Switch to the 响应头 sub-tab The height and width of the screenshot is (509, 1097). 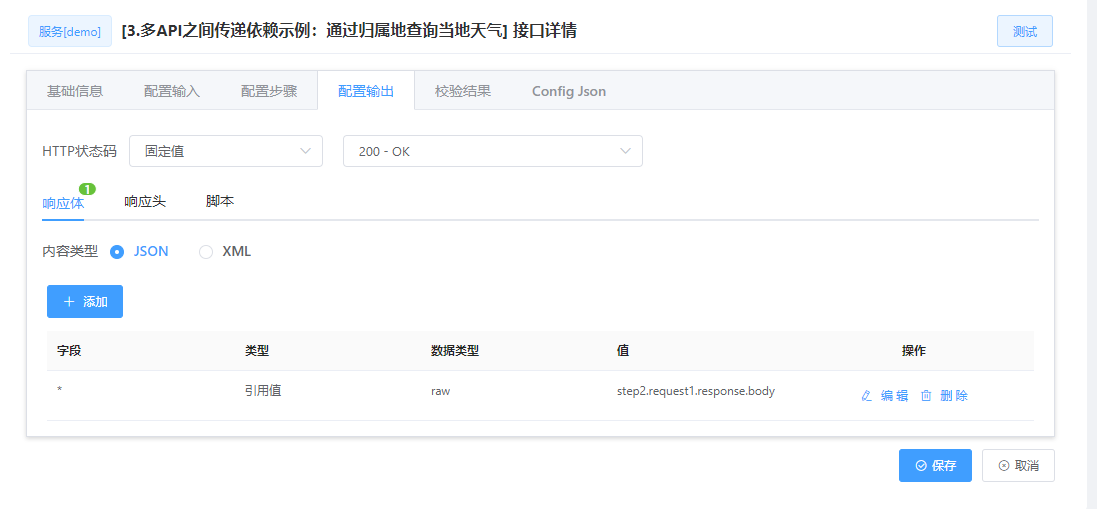click(x=145, y=201)
